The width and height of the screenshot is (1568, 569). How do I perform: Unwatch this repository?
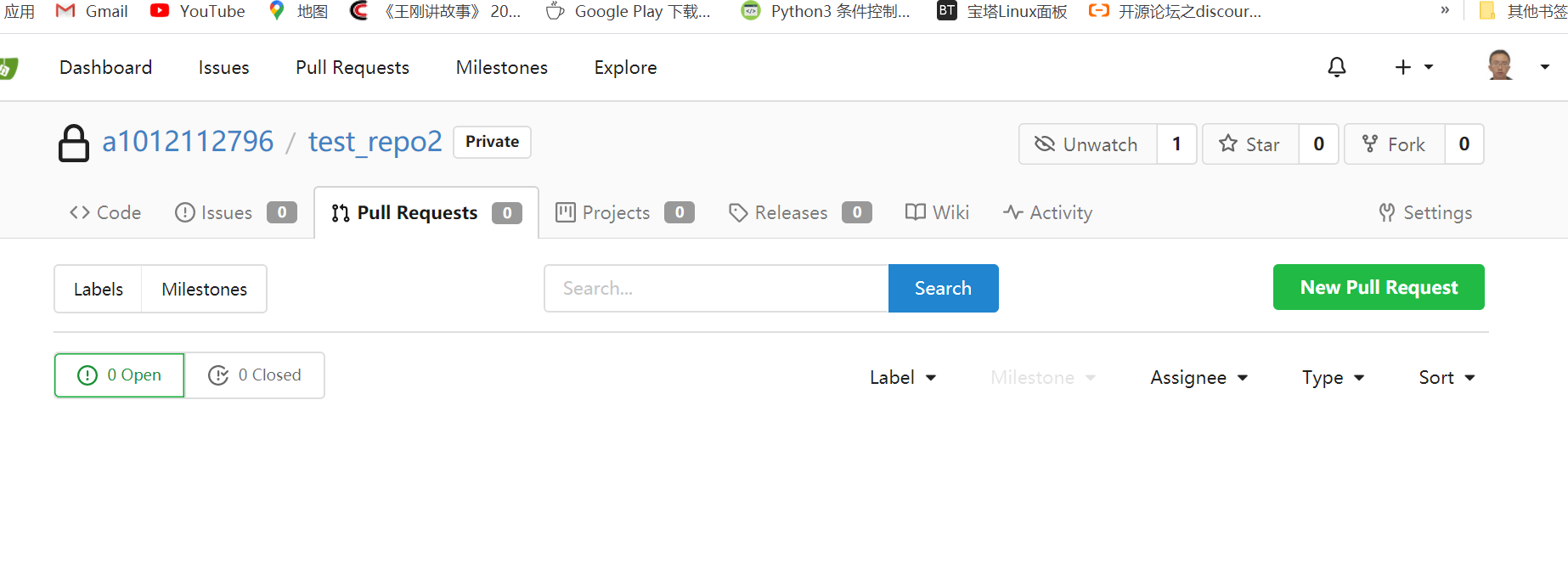(1088, 144)
